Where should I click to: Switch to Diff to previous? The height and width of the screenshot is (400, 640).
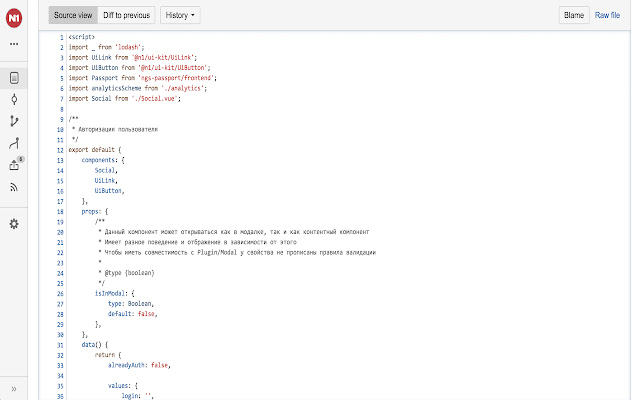[x=127, y=15]
